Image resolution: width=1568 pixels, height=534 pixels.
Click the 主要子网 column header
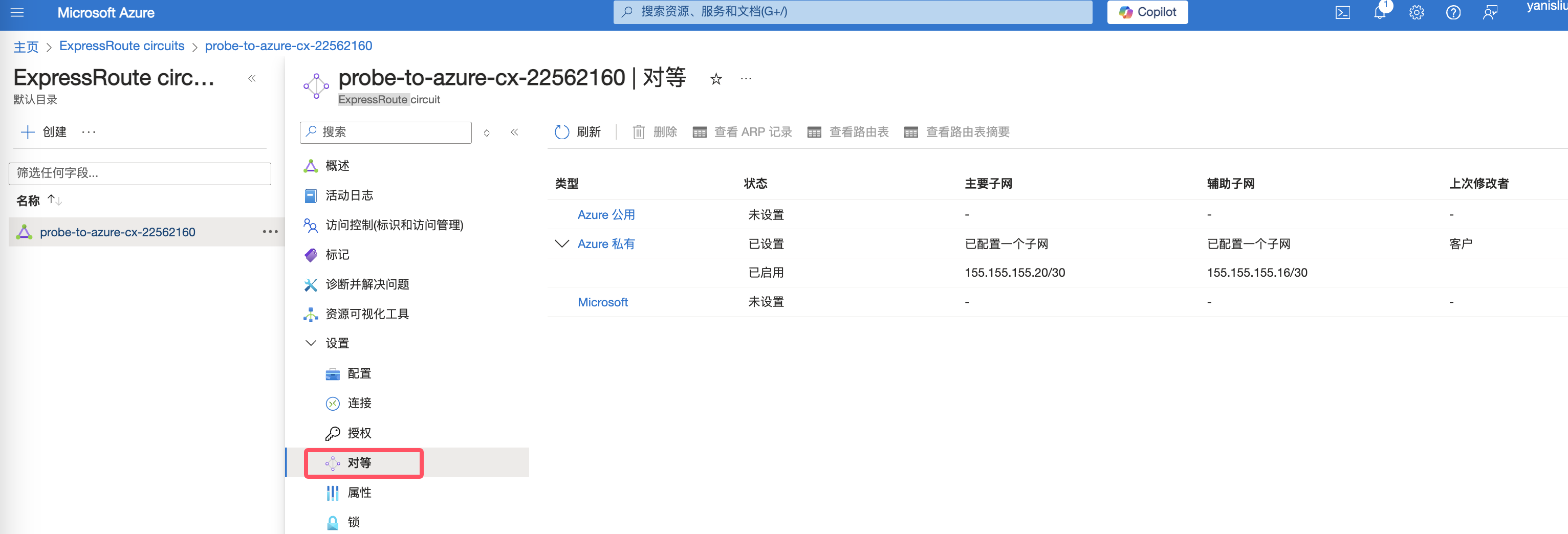(x=989, y=184)
